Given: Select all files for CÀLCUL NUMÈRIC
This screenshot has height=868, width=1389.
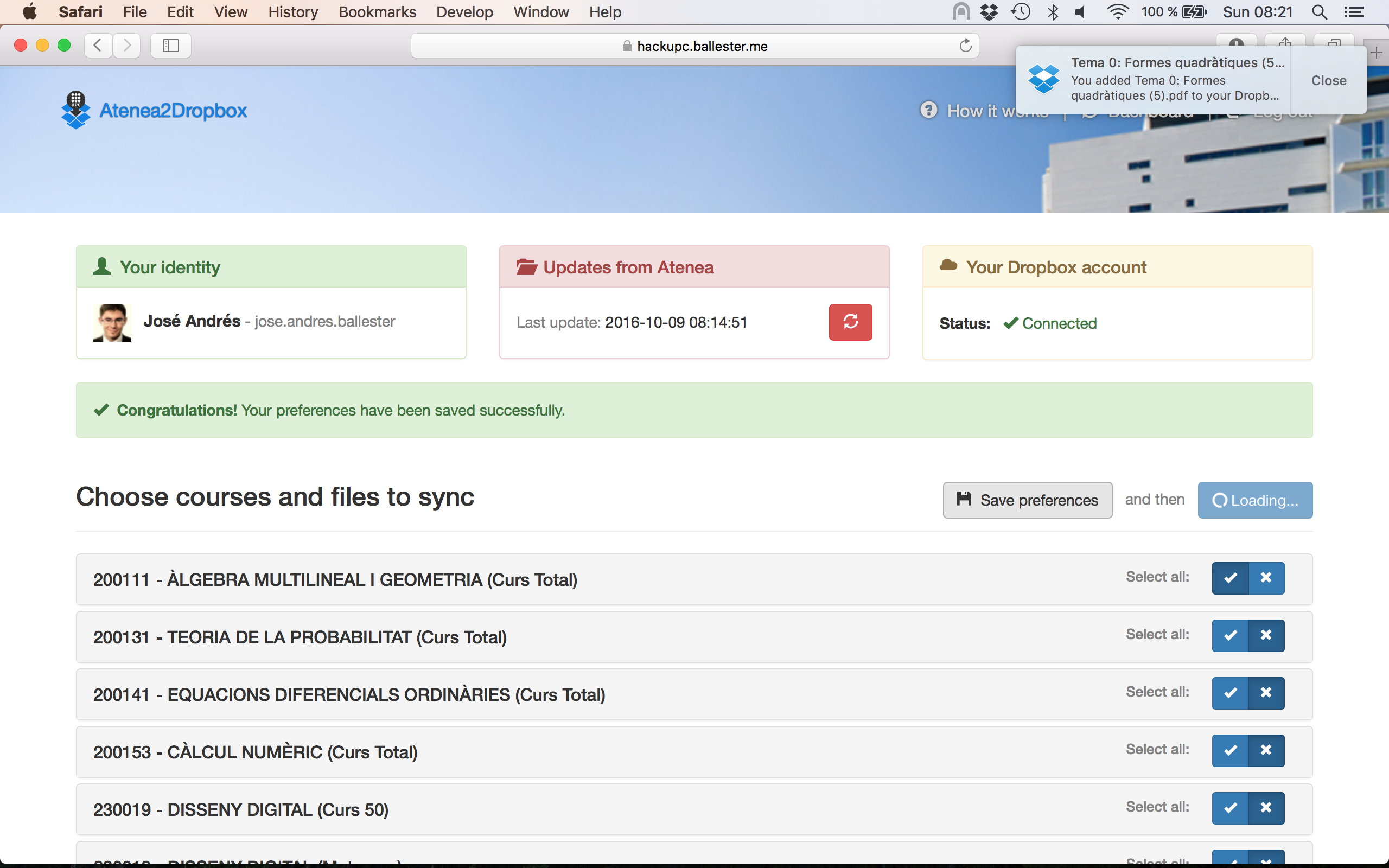Looking at the screenshot, I should coord(1230,750).
